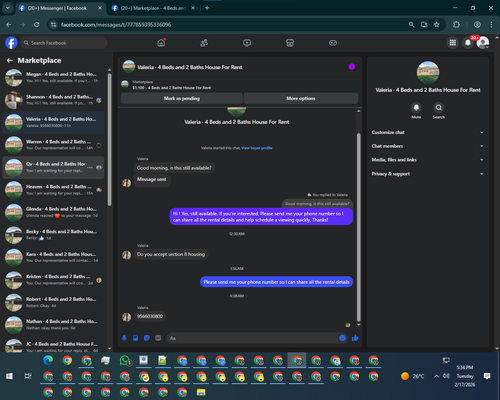Open options dots on Qv conversation
The height and width of the screenshot is (400, 500).
pos(90,167)
